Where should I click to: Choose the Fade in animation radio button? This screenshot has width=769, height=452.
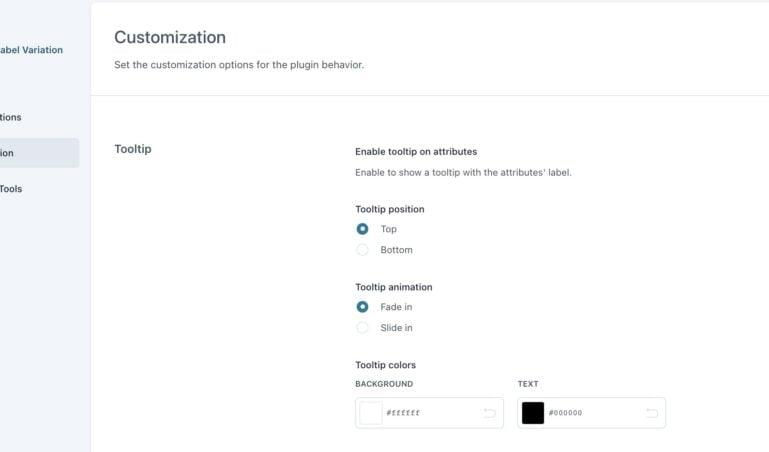coord(362,307)
